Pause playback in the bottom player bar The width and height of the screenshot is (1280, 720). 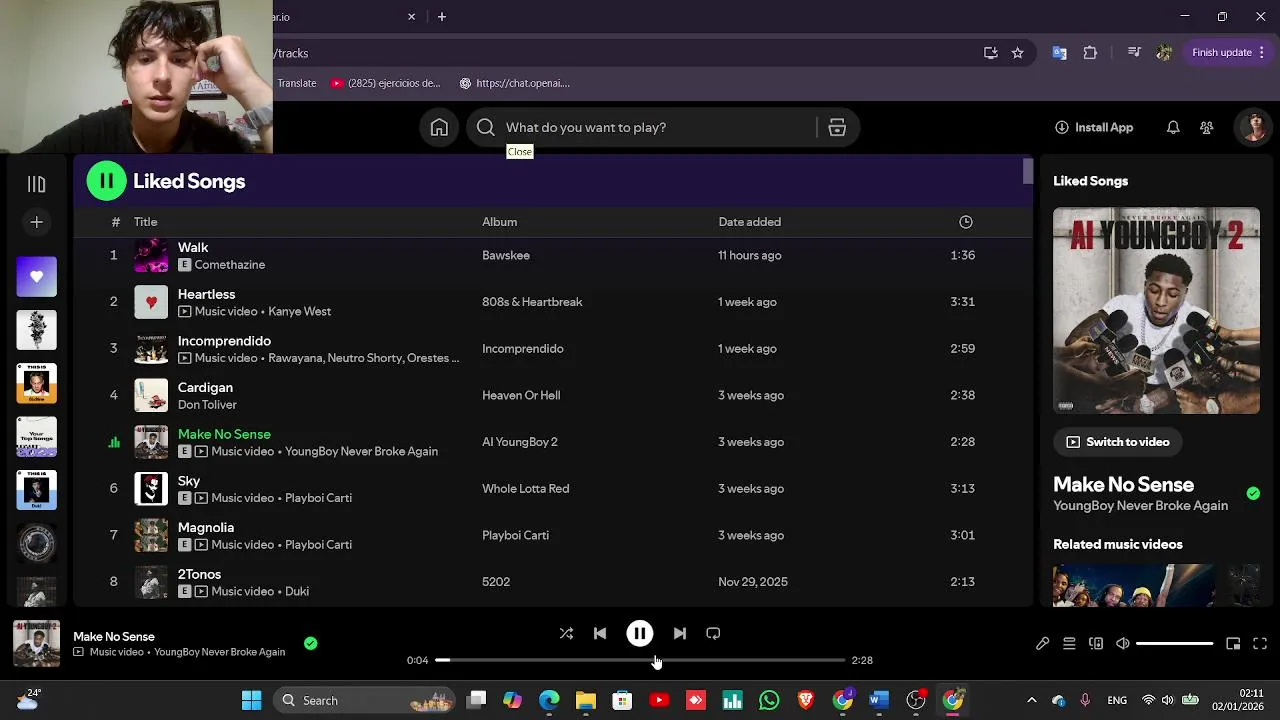pos(639,633)
